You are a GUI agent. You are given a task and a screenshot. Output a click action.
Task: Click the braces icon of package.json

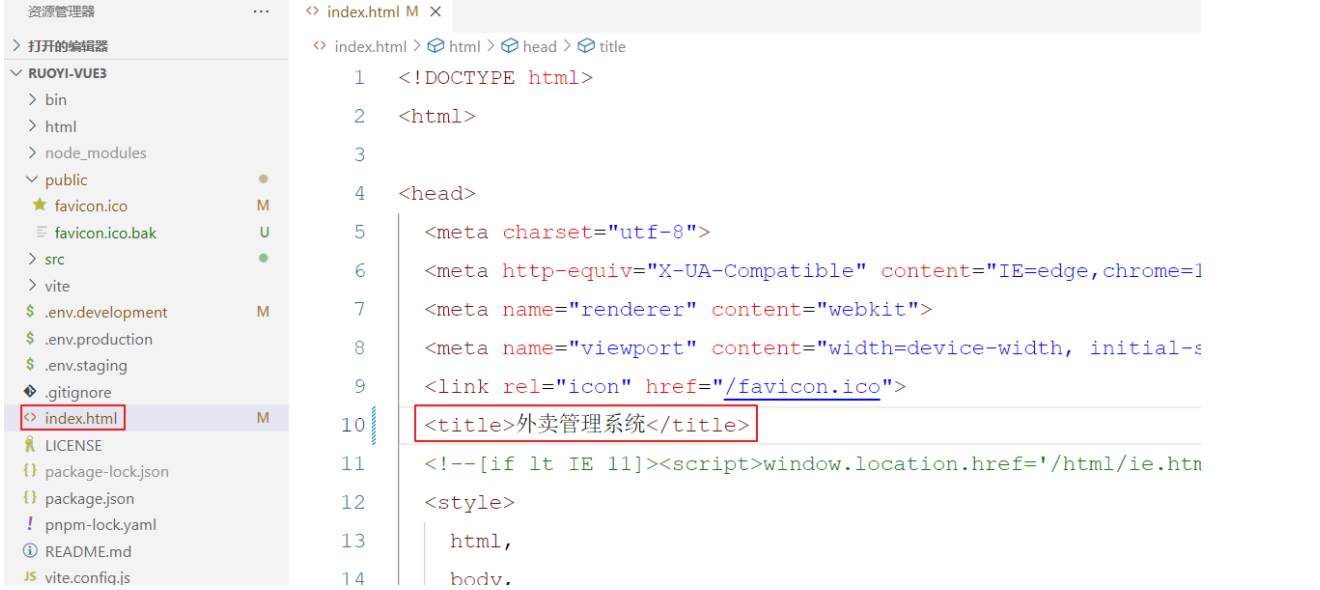point(30,498)
